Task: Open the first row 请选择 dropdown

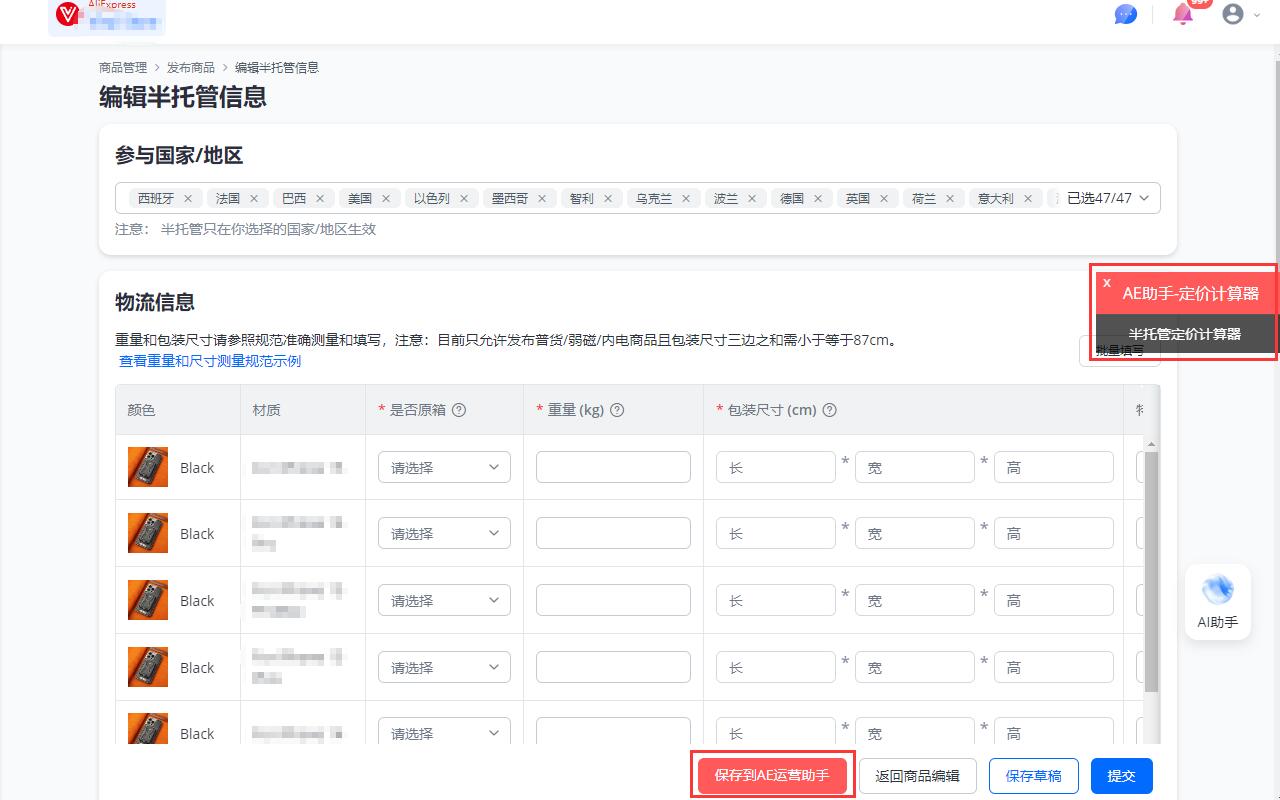Action: tap(444, 467)
